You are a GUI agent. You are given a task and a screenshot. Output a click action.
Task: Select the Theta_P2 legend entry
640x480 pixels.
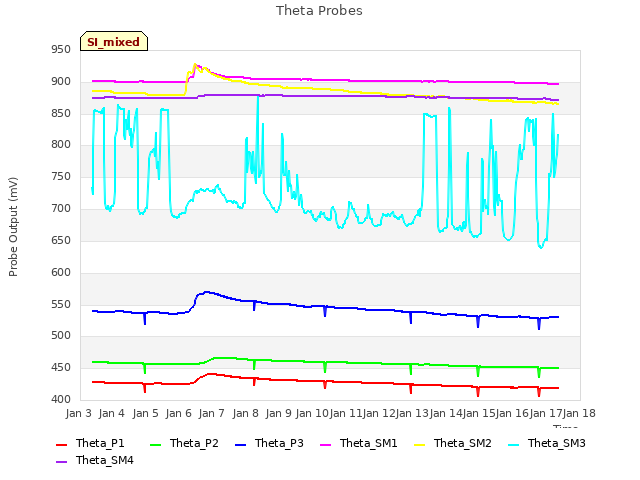tap(184, 443)
